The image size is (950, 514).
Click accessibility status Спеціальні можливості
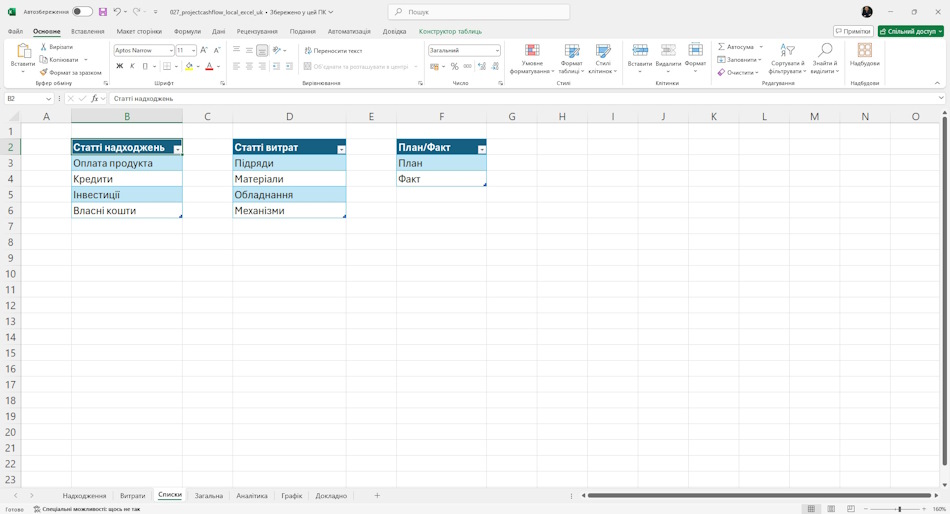pos(87,509)
